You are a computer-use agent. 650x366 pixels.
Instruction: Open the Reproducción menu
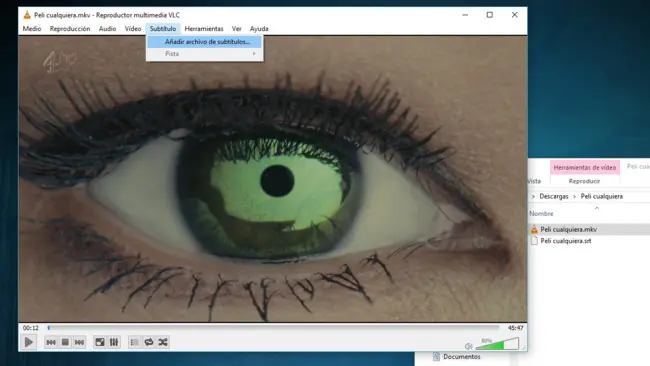(70, 29)
